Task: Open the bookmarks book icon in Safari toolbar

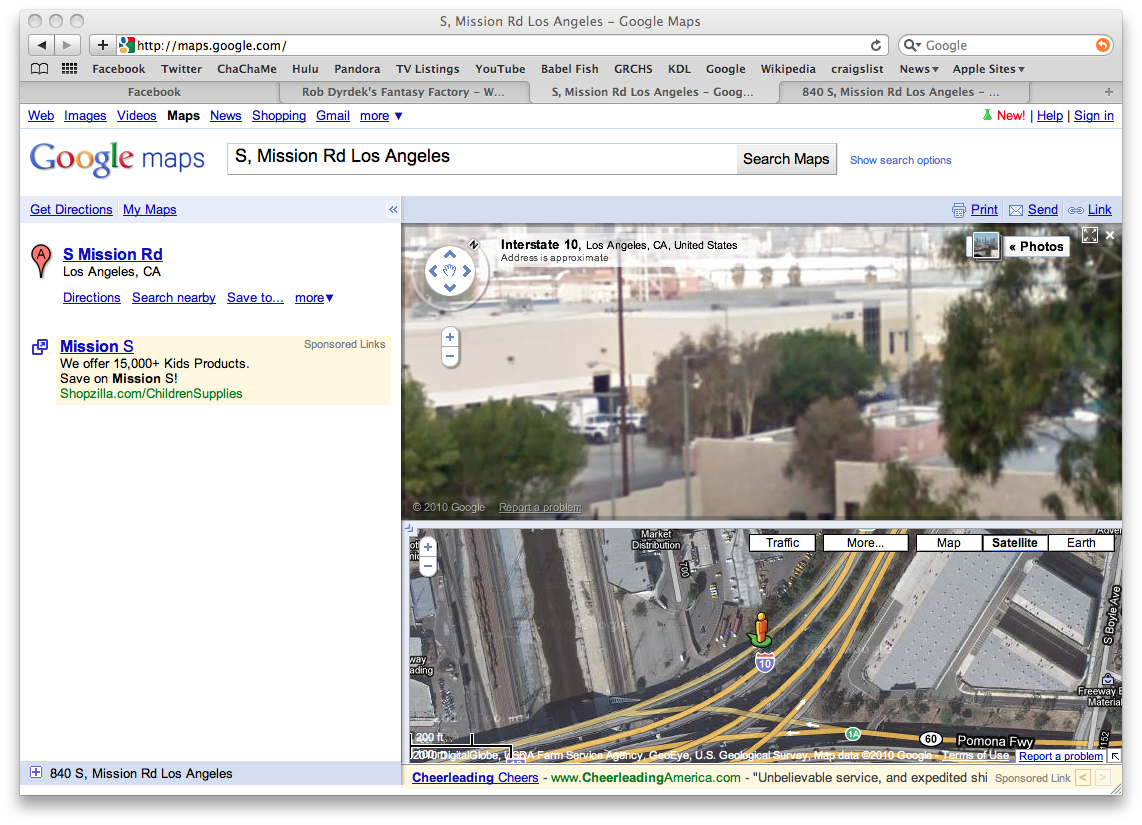Action: [36, 68]
